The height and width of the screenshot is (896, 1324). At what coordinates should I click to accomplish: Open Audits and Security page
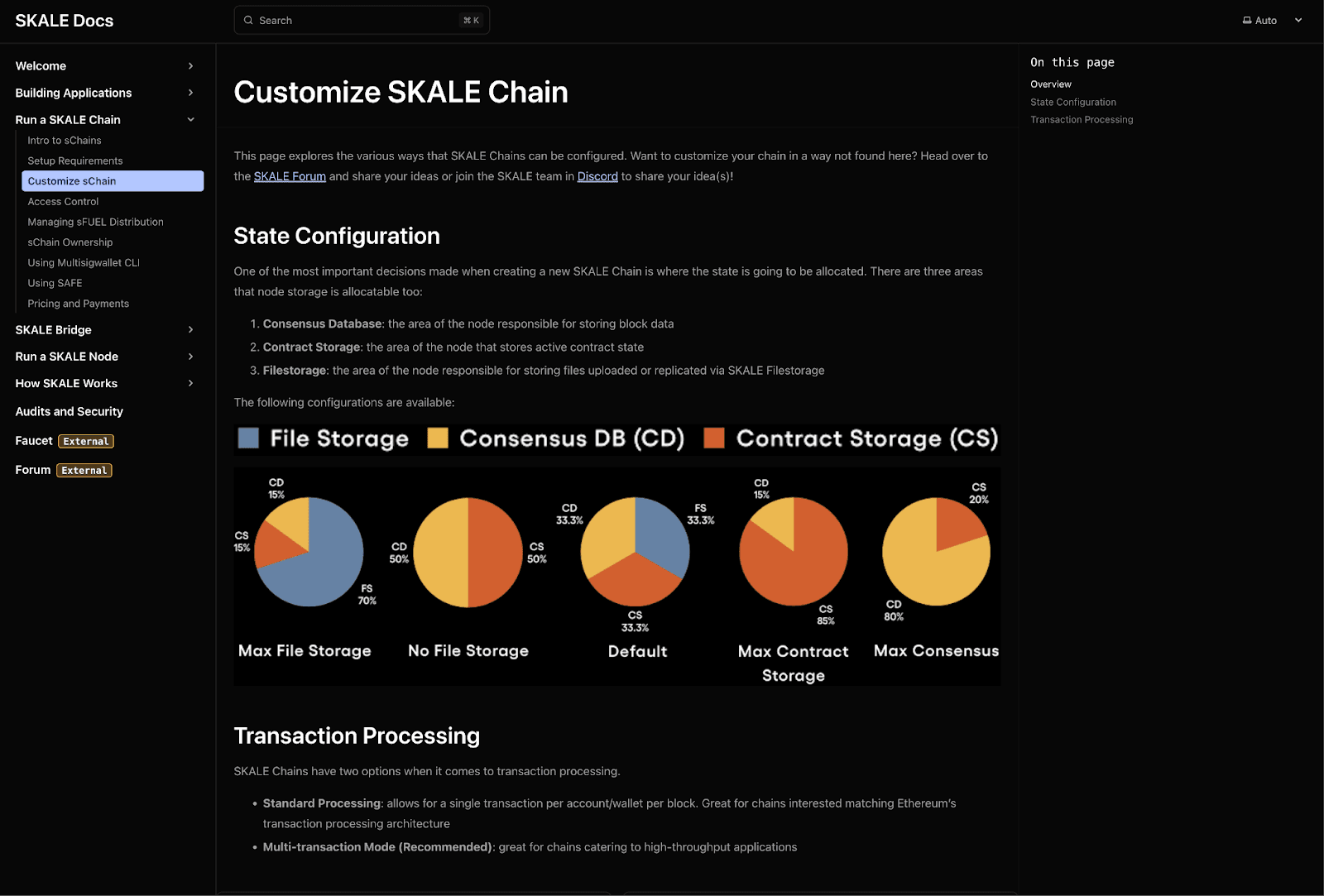(69, 411)
